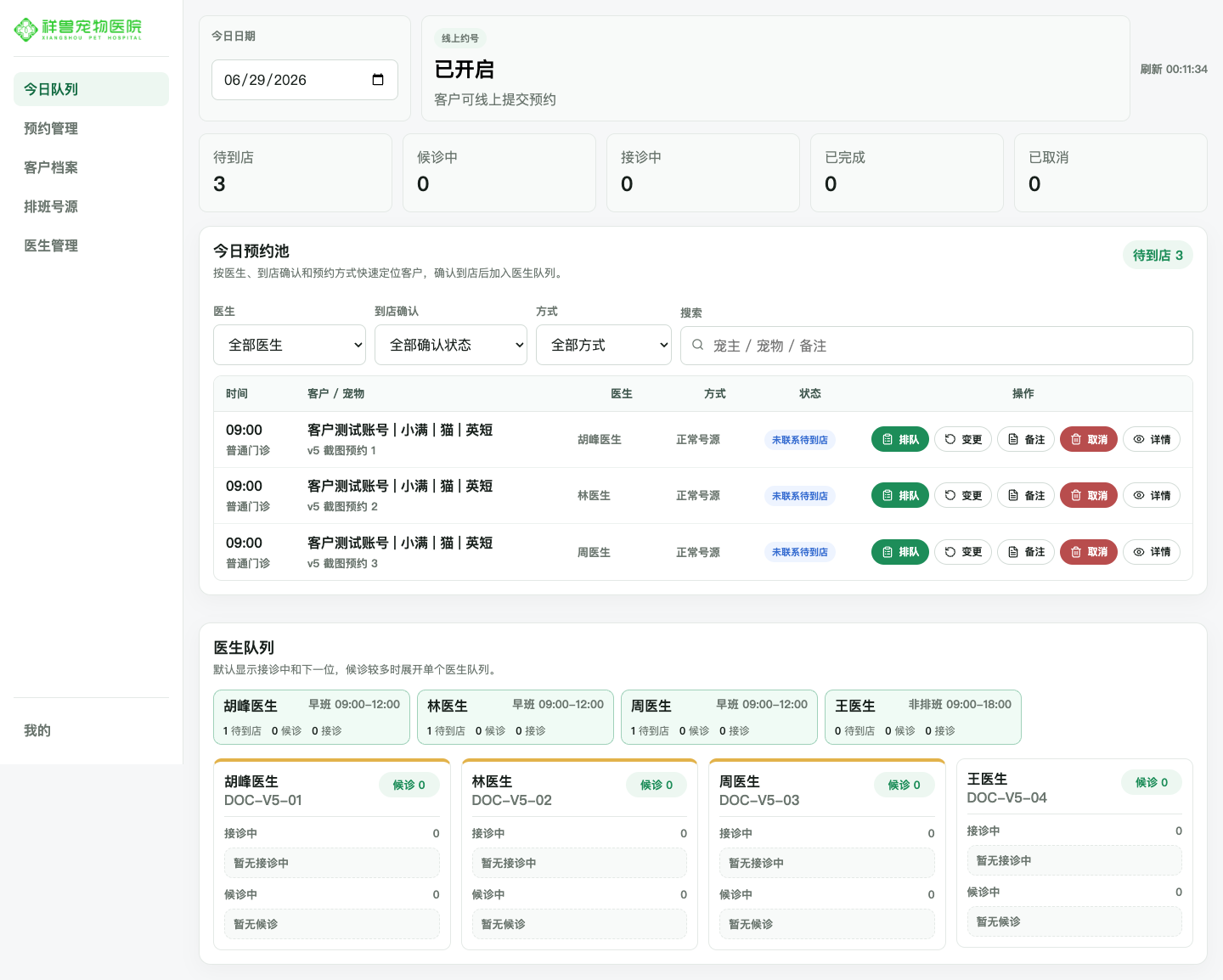Click the 祥兽宠物医院 logo
1223x980 pixels.
point(78,30)
